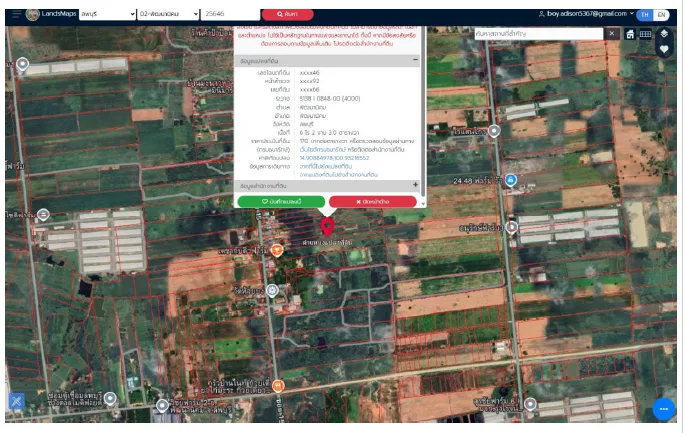Open favorites with the white heart icon

664,49
